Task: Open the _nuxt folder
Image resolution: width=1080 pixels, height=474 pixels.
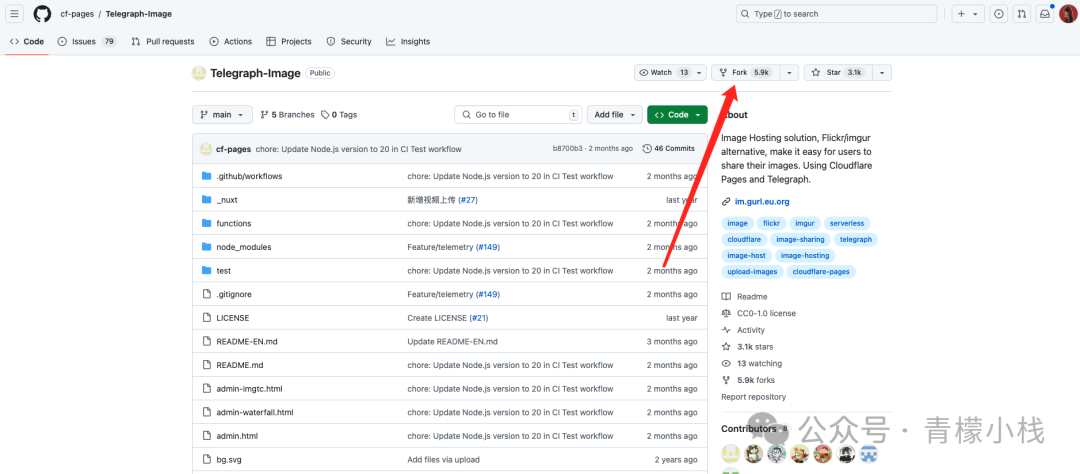Action: [x=227, y=200]
